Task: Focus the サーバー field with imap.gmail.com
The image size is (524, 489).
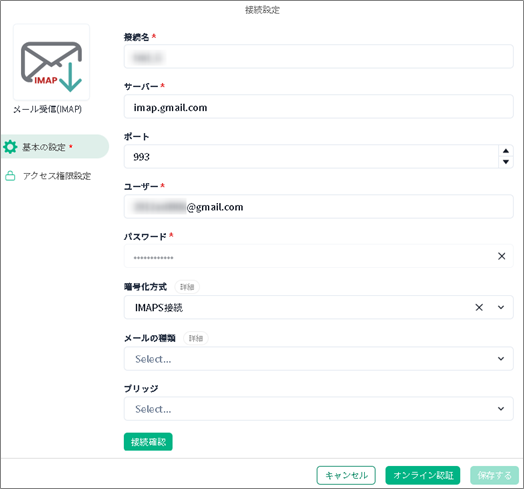Action: [318, 107]
